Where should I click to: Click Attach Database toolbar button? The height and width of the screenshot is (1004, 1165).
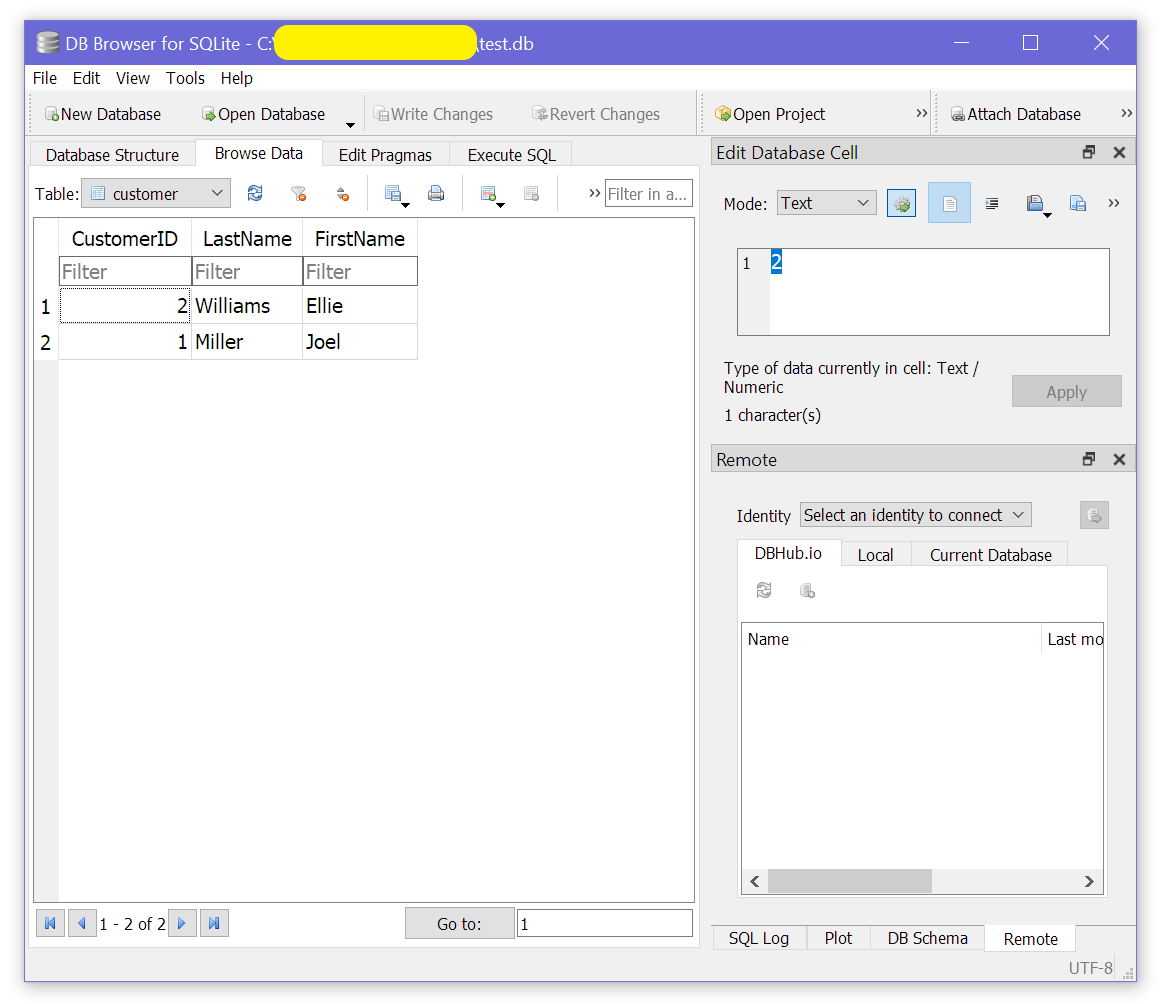1016,114
